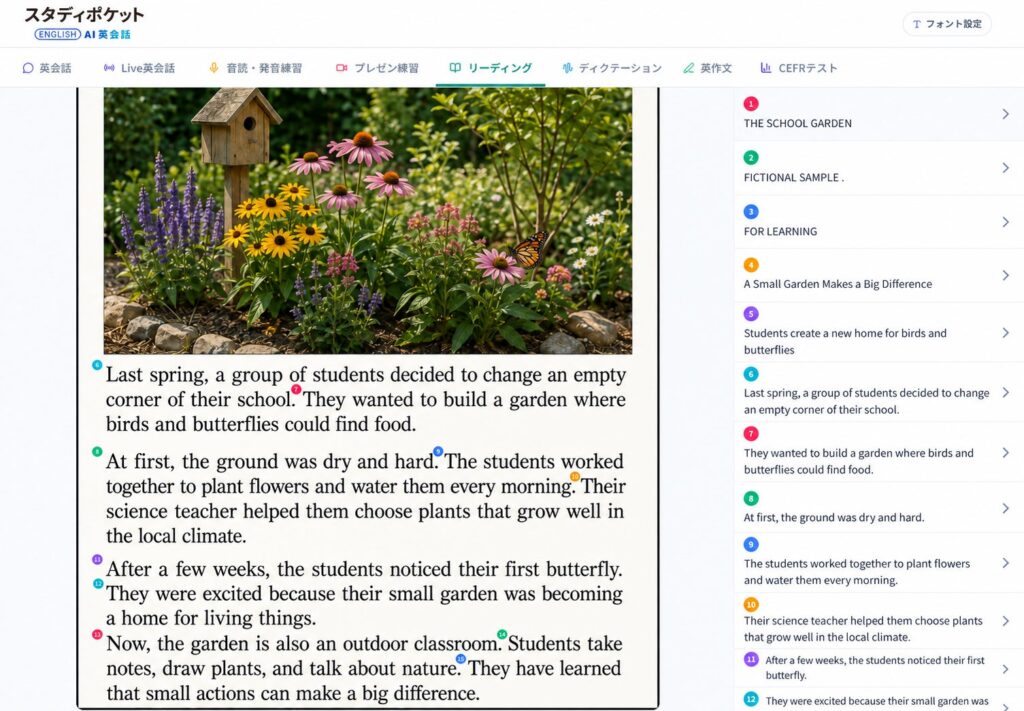This screenshot has width=1024, height=711.
Task: Click 'FOR LEARNING' sidebar text
Action: click(x=780, y=232)
